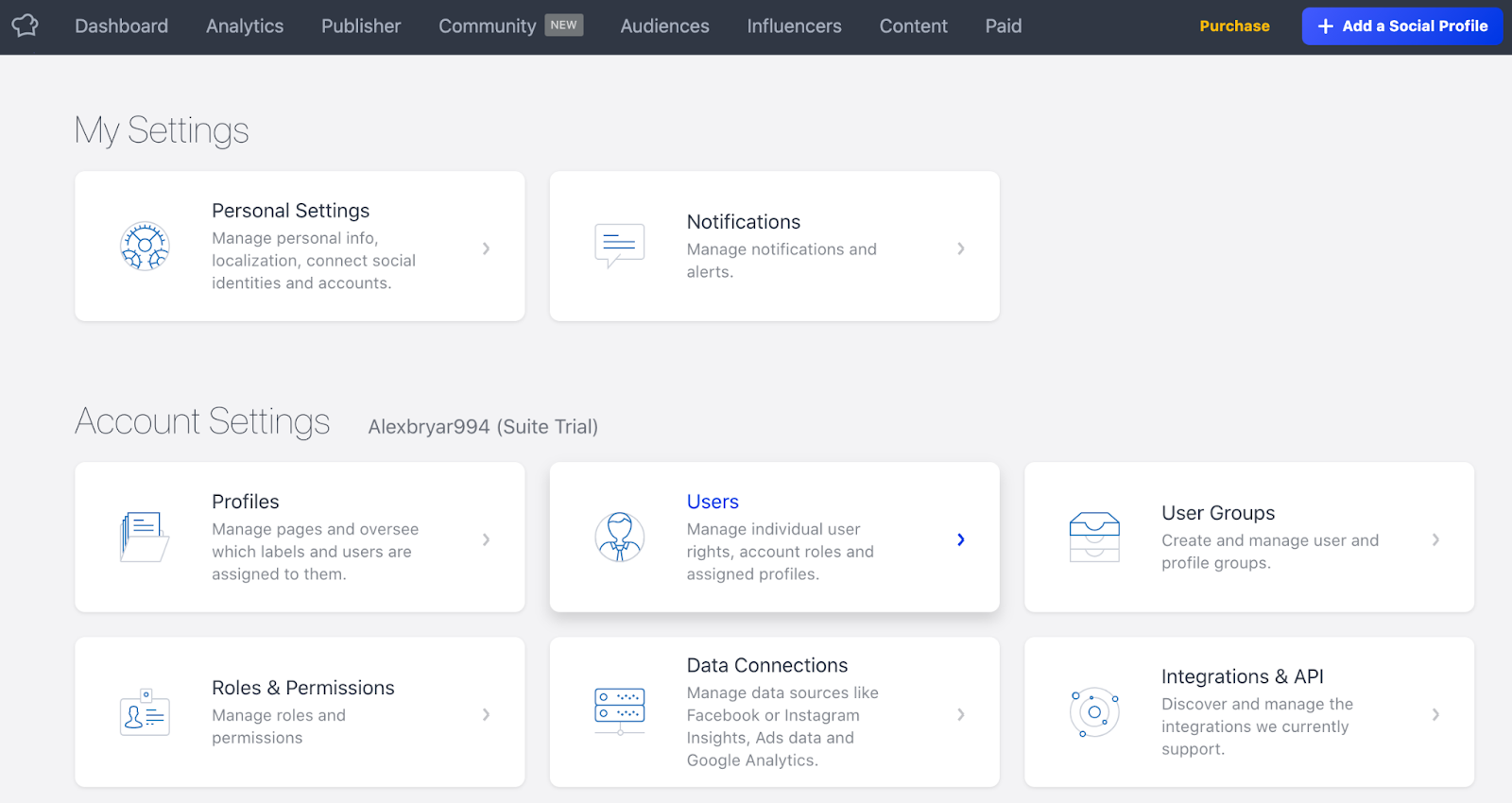Viewport: 1512px width, 803px height.
Task: Expand the Personal Settings card chevron
Action: click(x=486, y=248)
